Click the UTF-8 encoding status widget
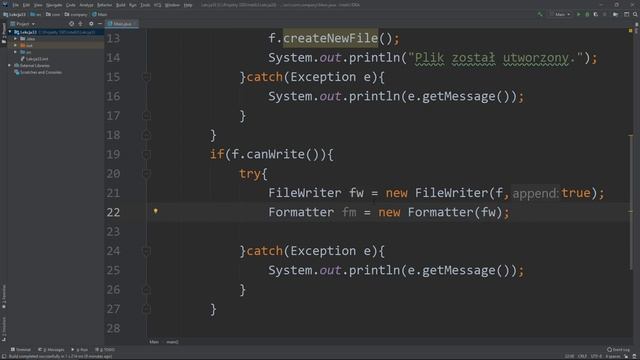Screen dimensions: 640x360 point(596,357)
